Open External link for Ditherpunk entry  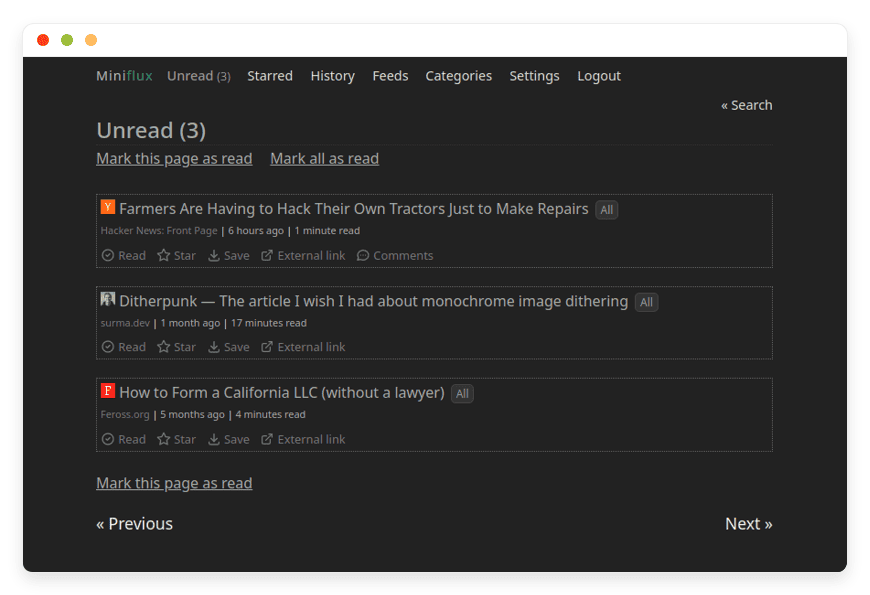[303, 347]
